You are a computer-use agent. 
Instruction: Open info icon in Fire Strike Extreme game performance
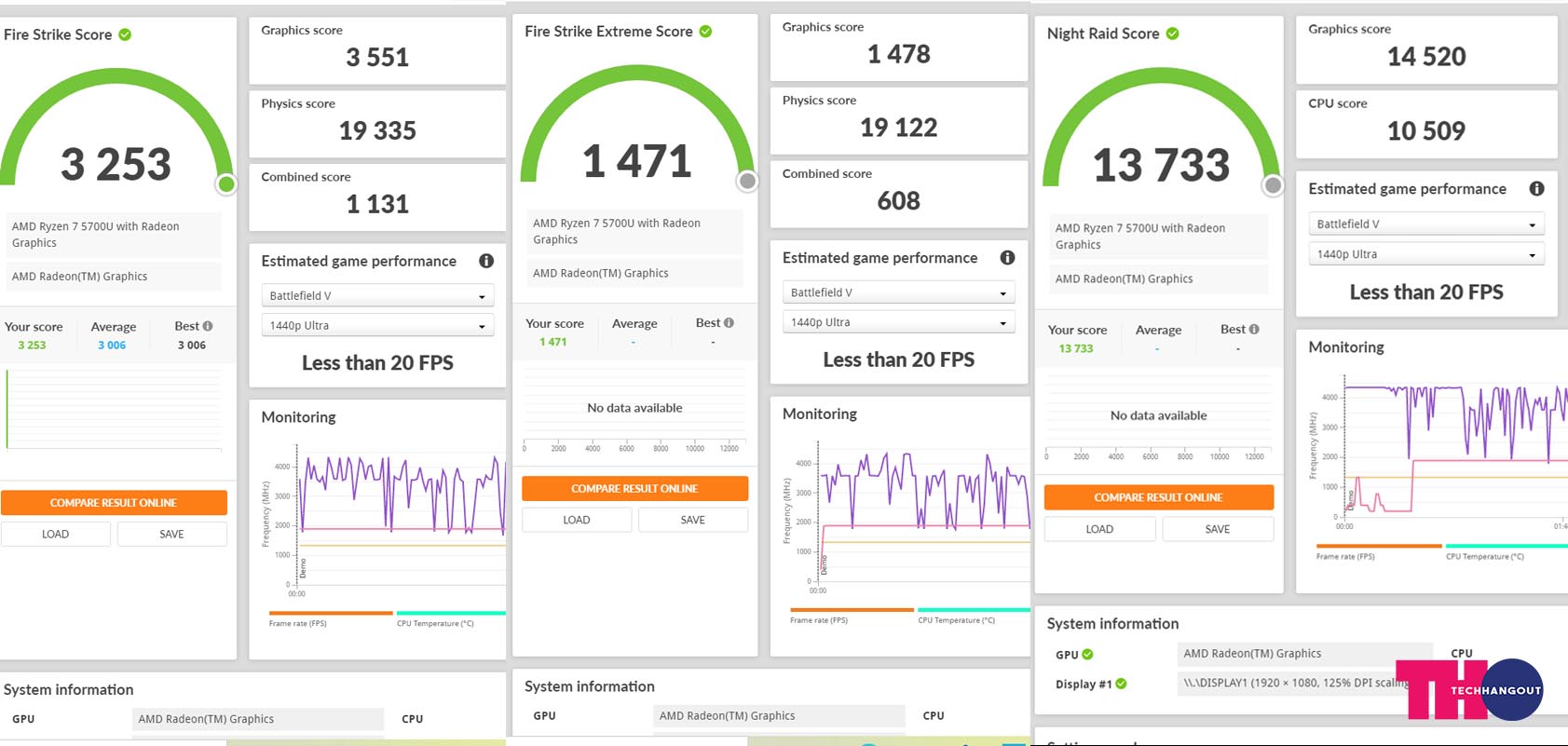(1007, 257)
